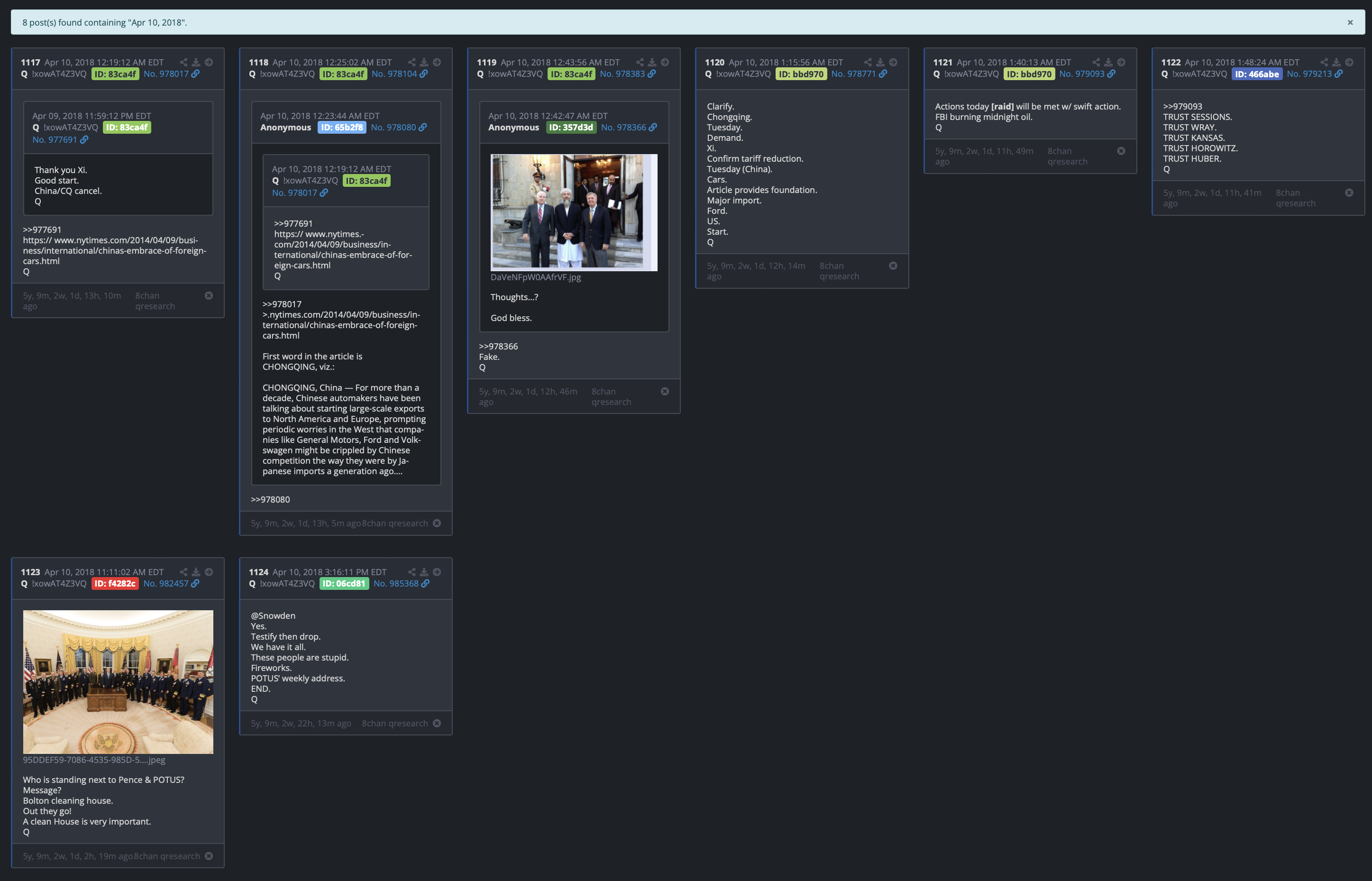Image resolution: width=1372 pixels, height=881 pixels.
Task: Open link No. 985368
Action: click(x=402, y=584)
